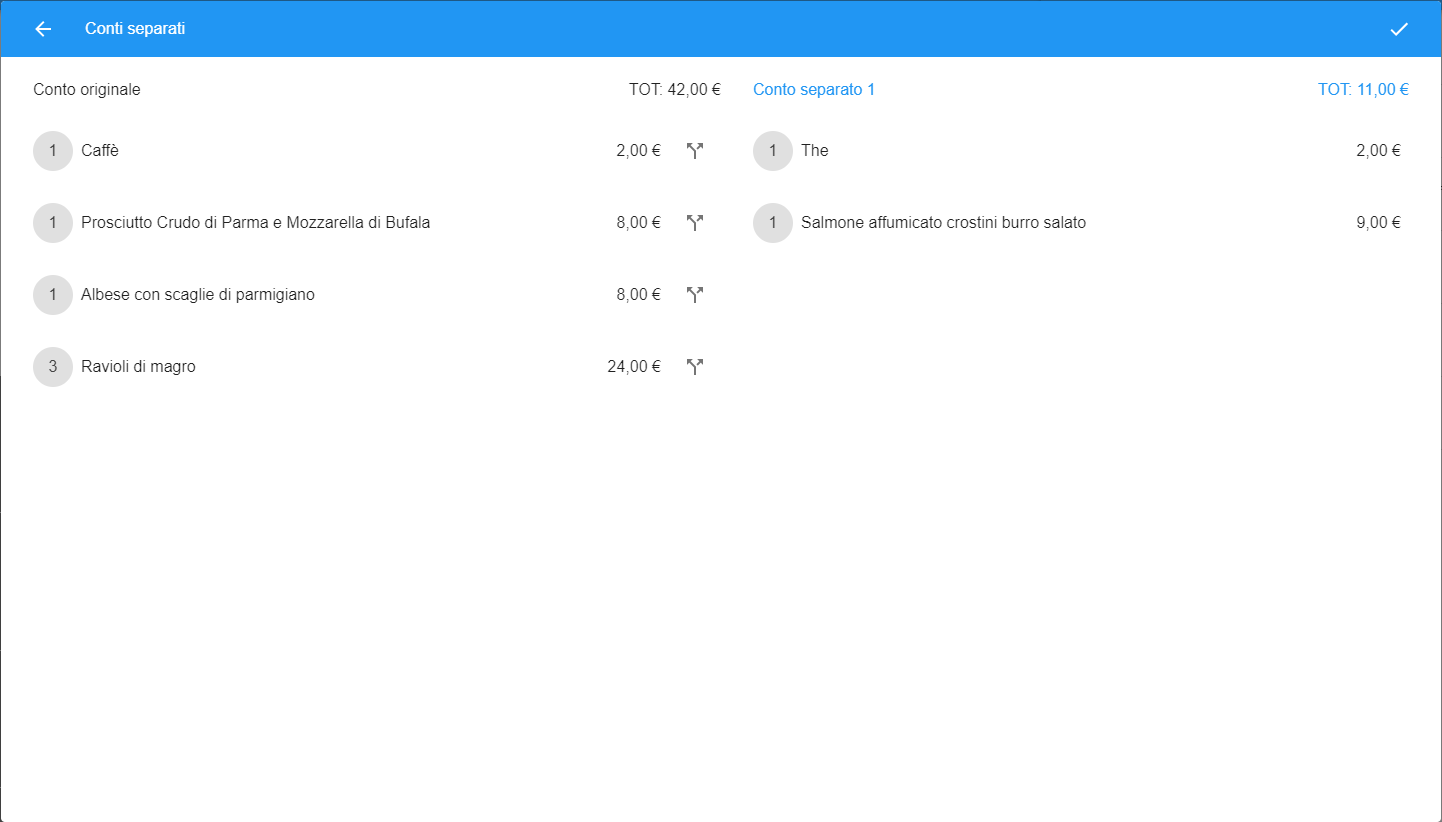Click the Conti separati title
1442x822 pixels.
click(x=135, y=29)
